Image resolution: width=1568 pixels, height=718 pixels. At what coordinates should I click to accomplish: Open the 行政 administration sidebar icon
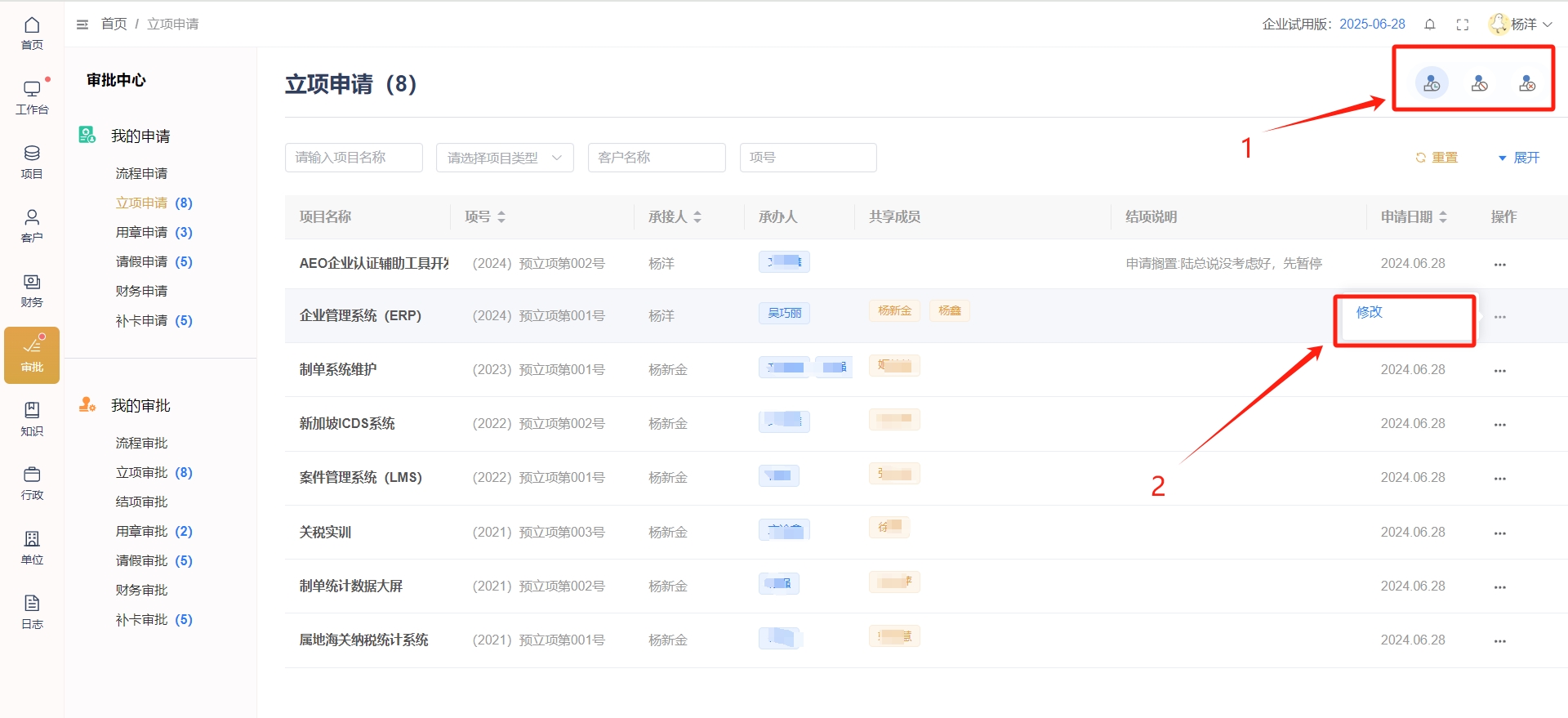[32, 484]
